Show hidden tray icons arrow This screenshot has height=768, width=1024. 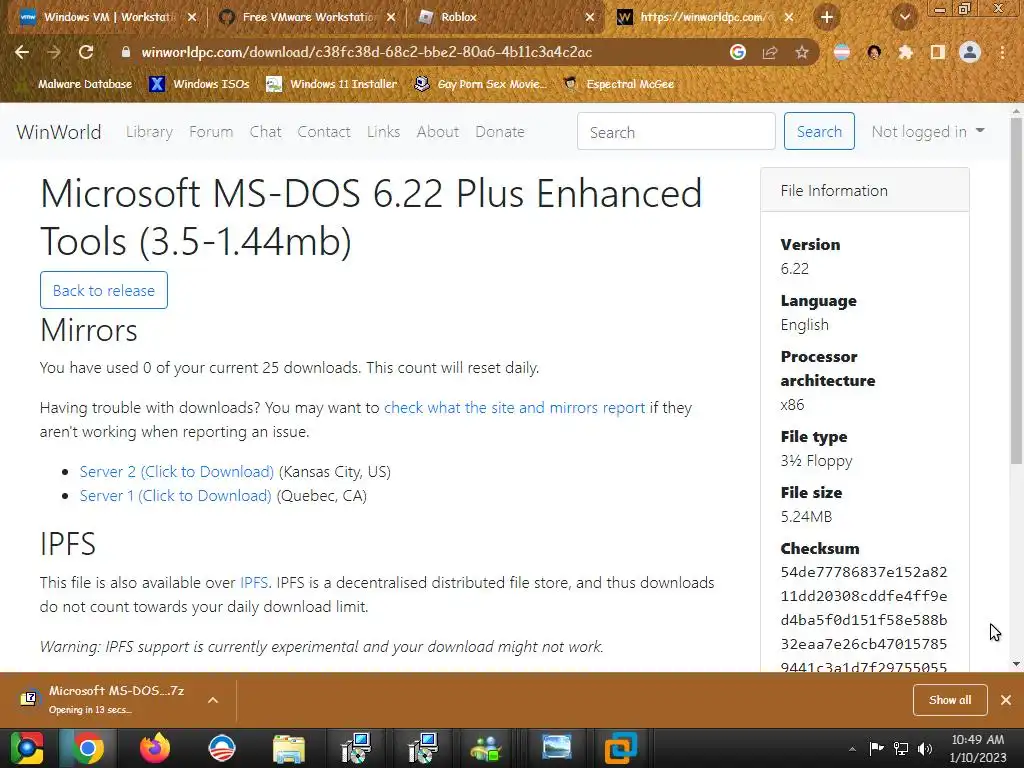point(852,749)
